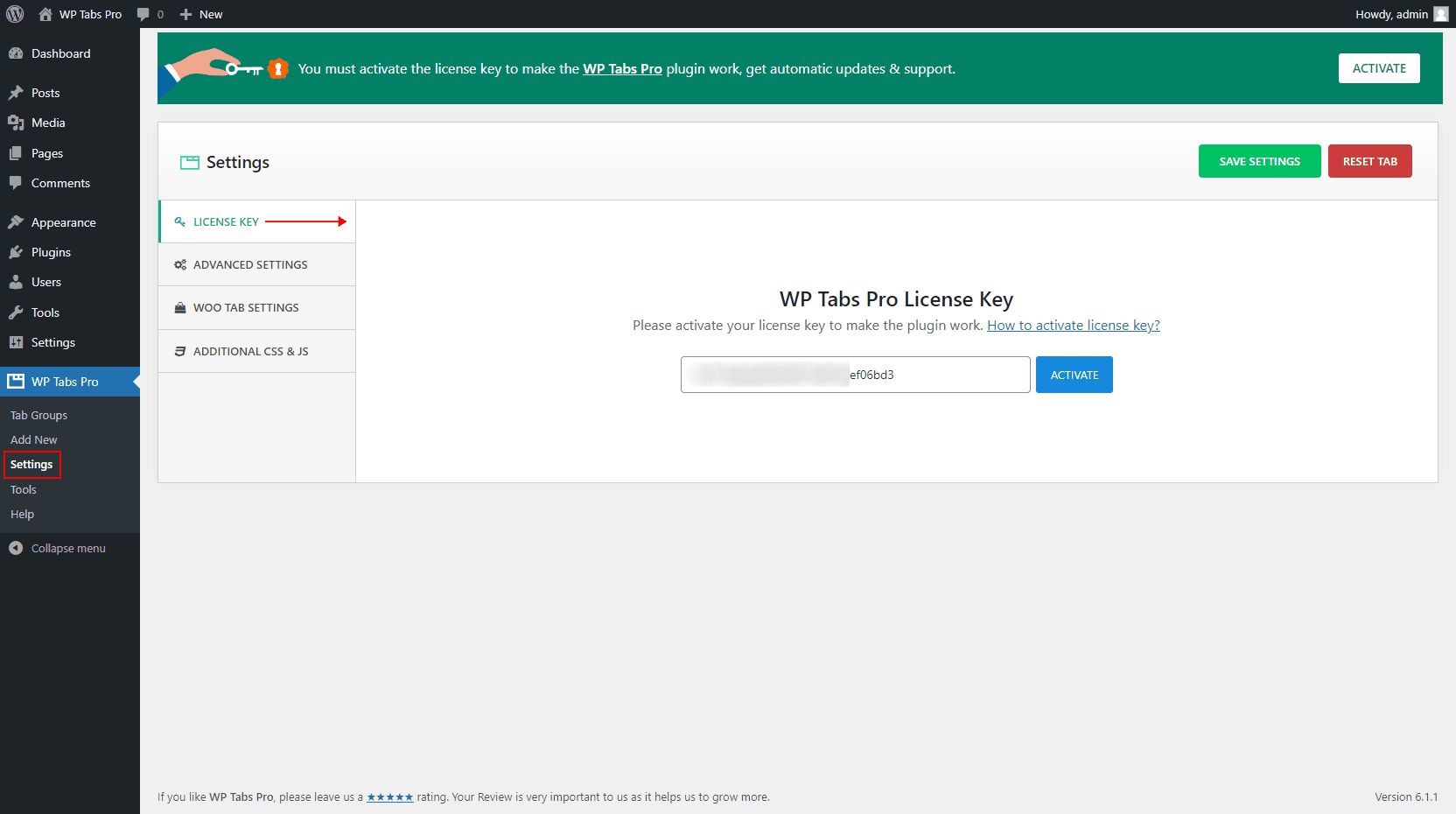Click the WordPress logo icon

[15, 14]
